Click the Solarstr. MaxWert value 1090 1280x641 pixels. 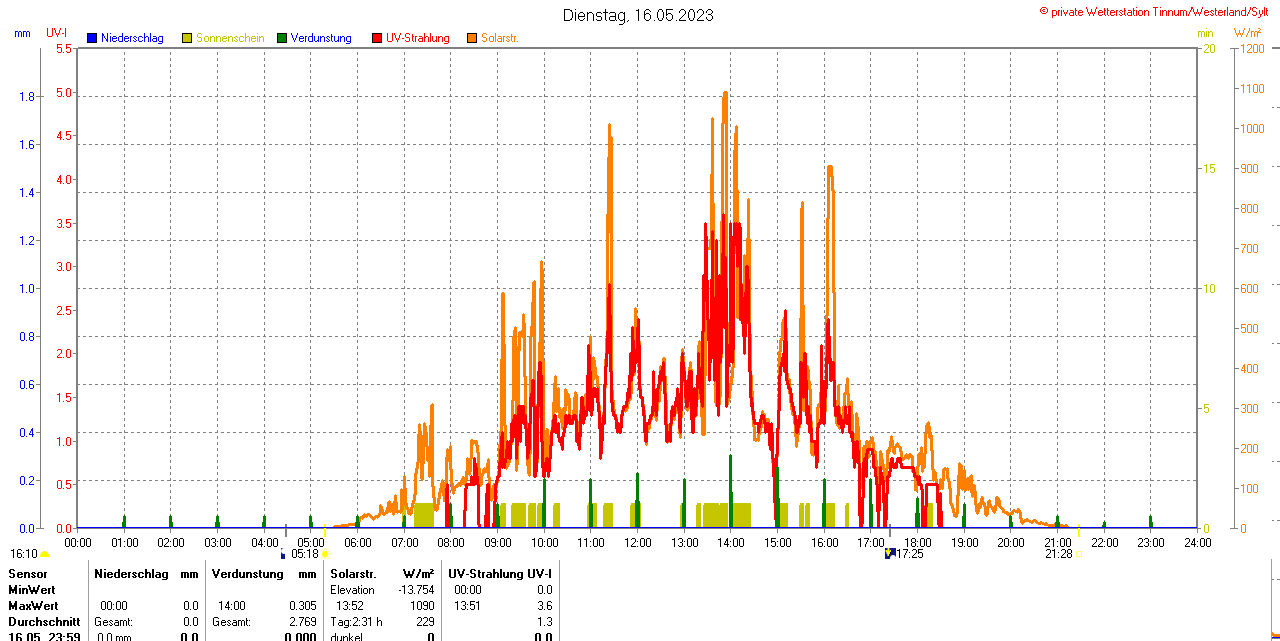tap(421, 605)
